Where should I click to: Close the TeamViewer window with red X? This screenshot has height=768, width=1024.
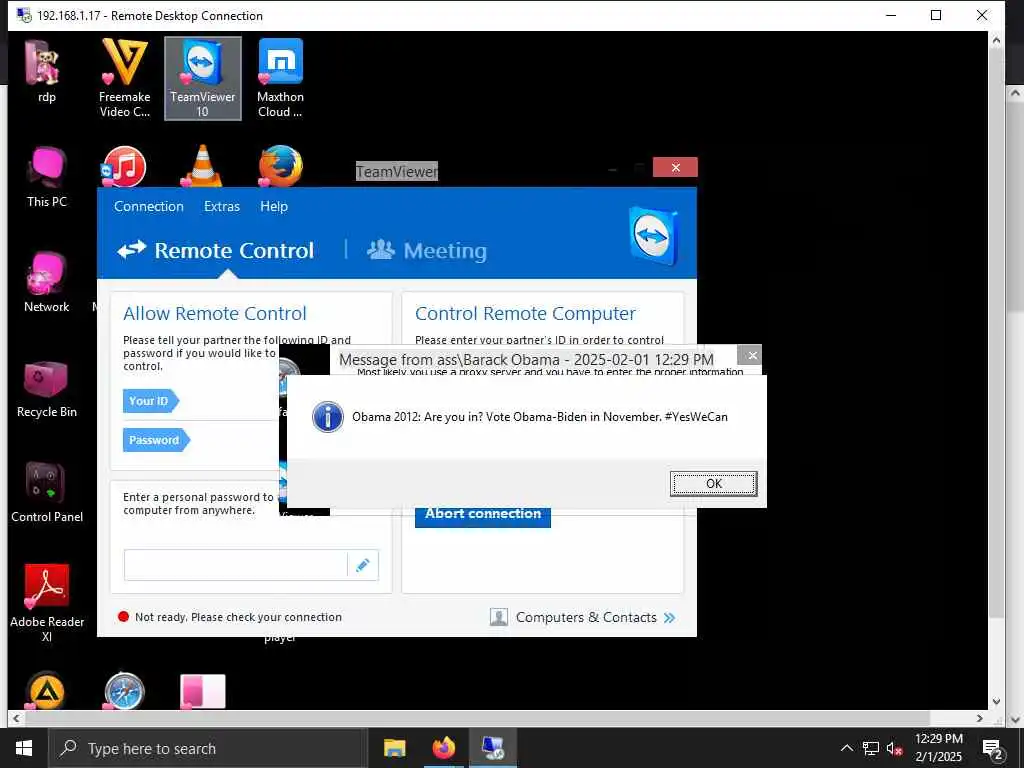click(675, 168)
